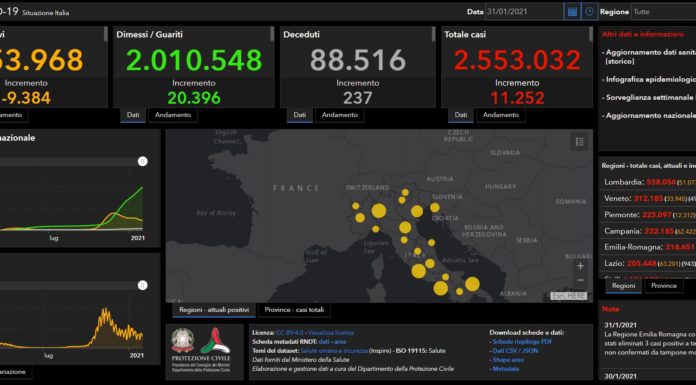The width and height of the screenshot is (696, 385).
Task: Click the deaths increment value 237
Action: pos(358,98)
